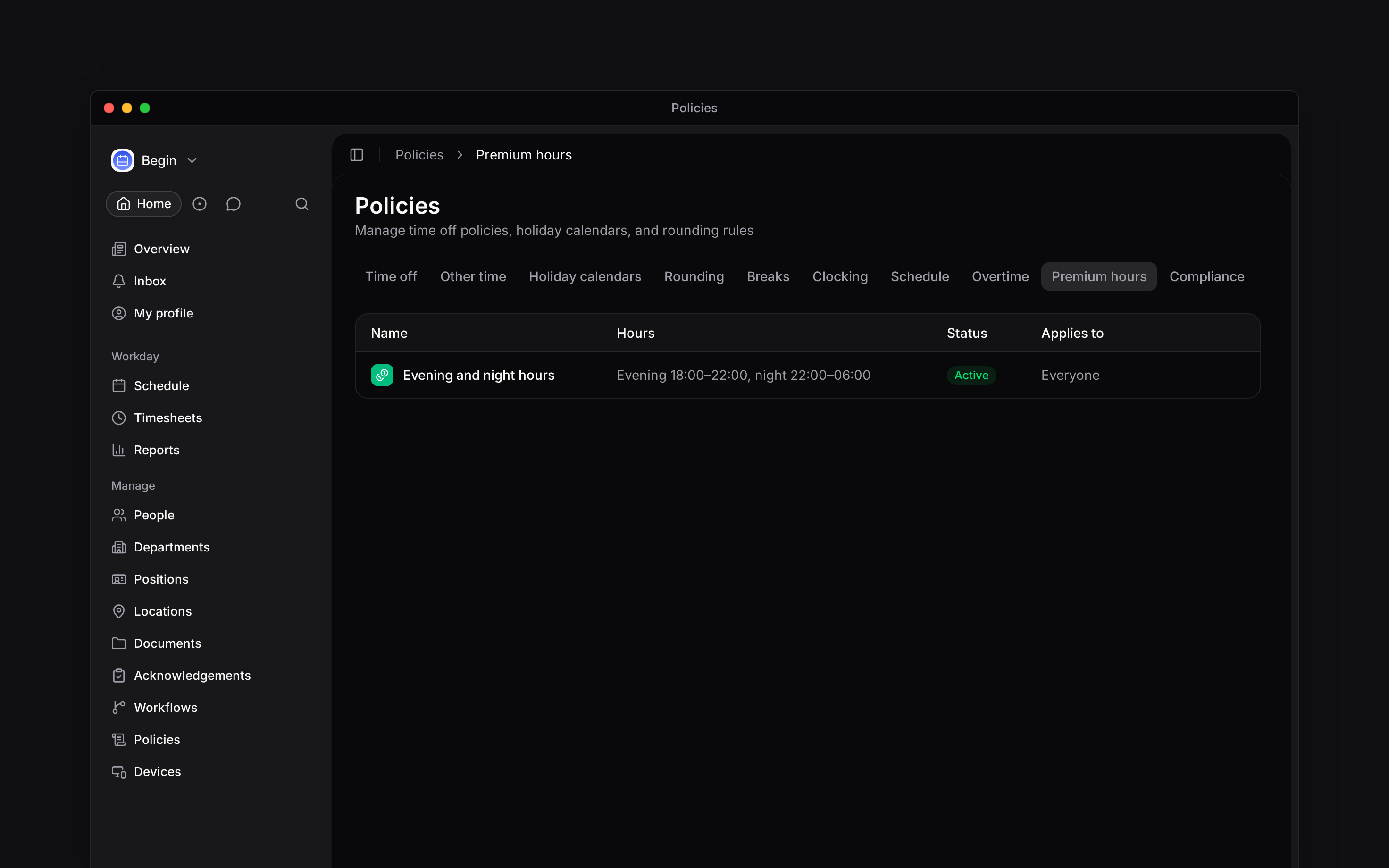Expand the Begin workspace dropdown chevron
This screenshot has width=1389, height=868.
(192, 161)
